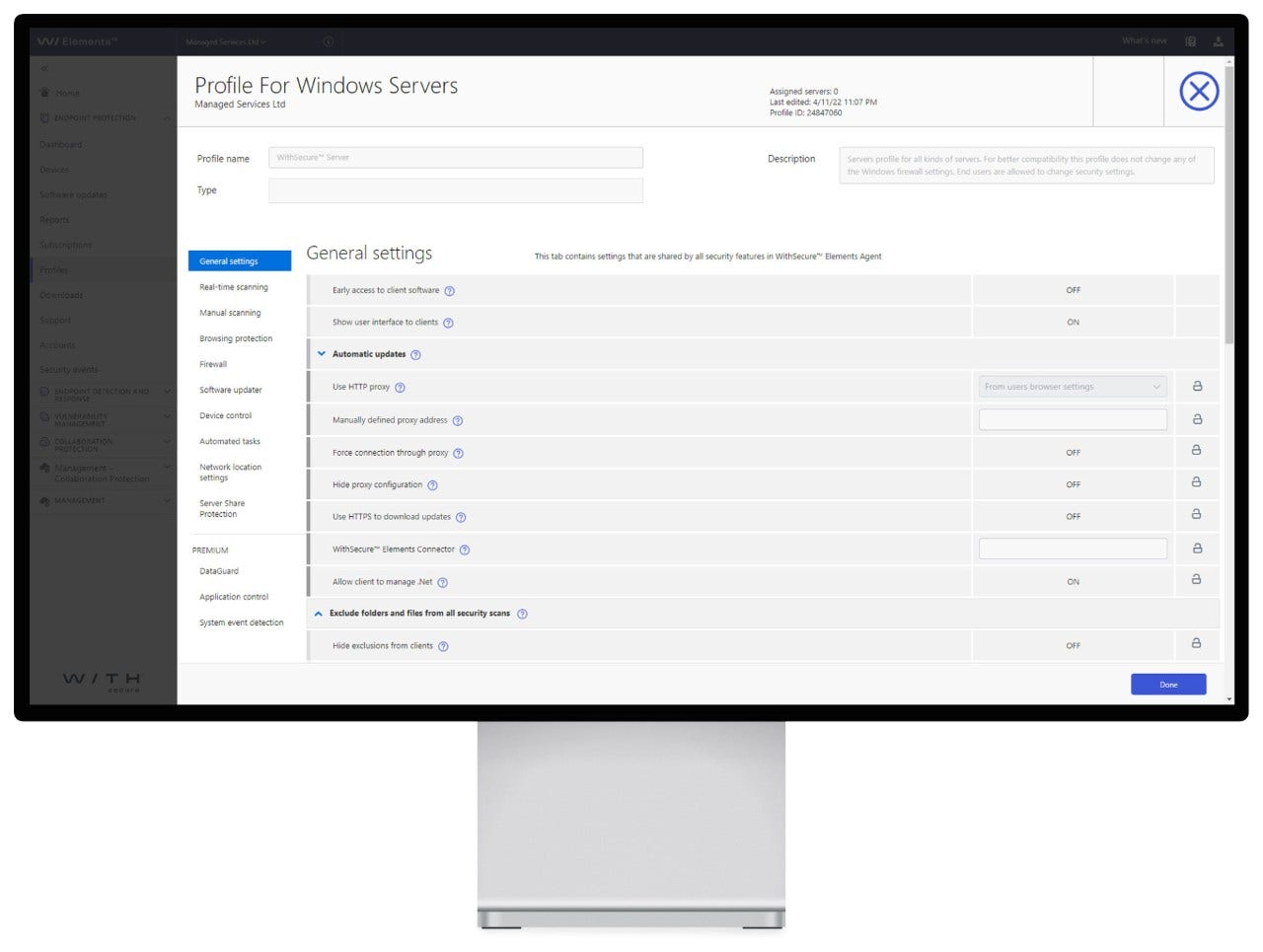Image resolution: width=1263 pixels, height=952 pixels.
Task: Collapse the sidebar using the double-arrow icon
Action: point(44,68)
